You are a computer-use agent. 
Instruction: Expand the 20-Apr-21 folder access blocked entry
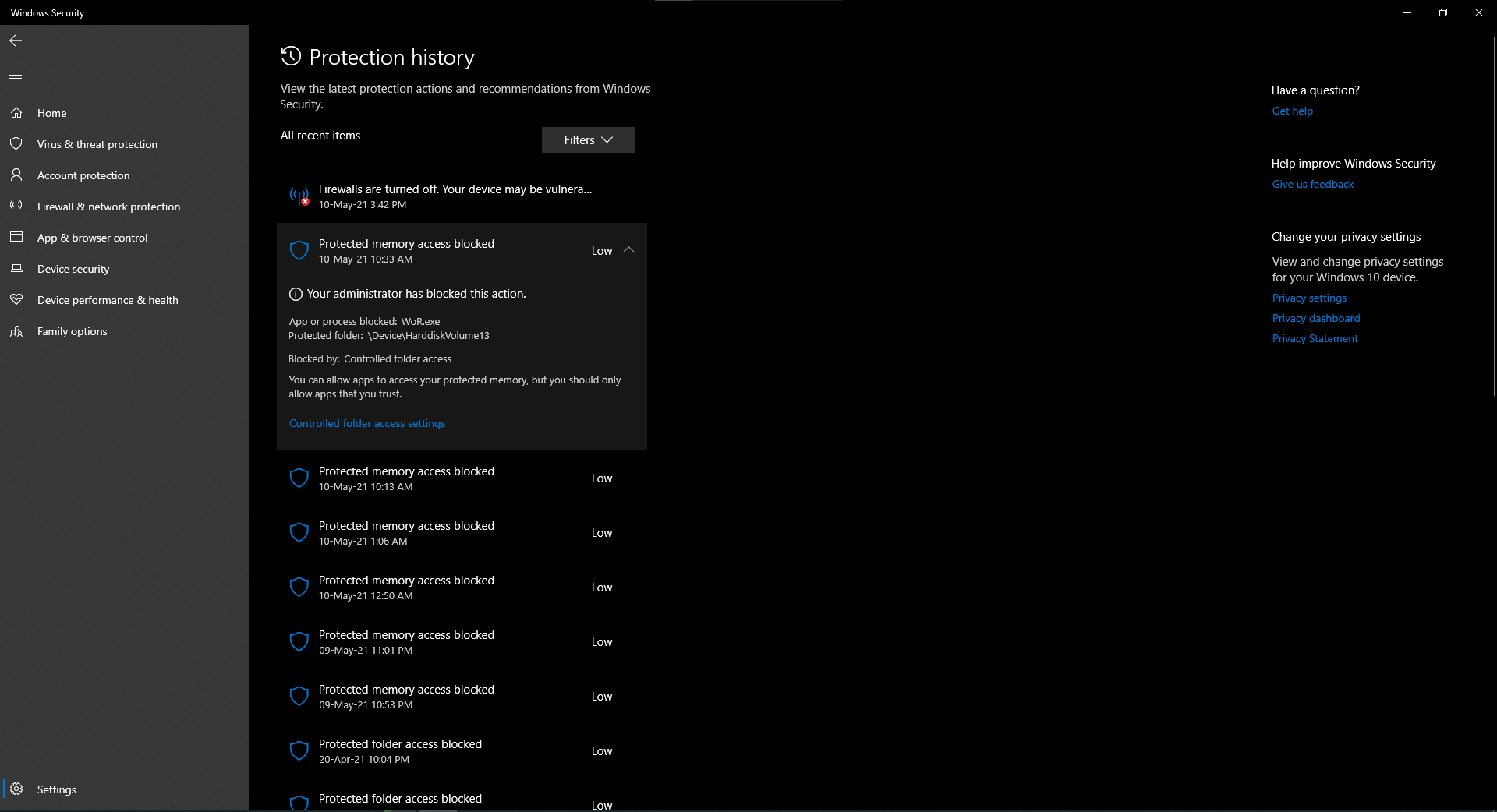(x=462, y=751)
